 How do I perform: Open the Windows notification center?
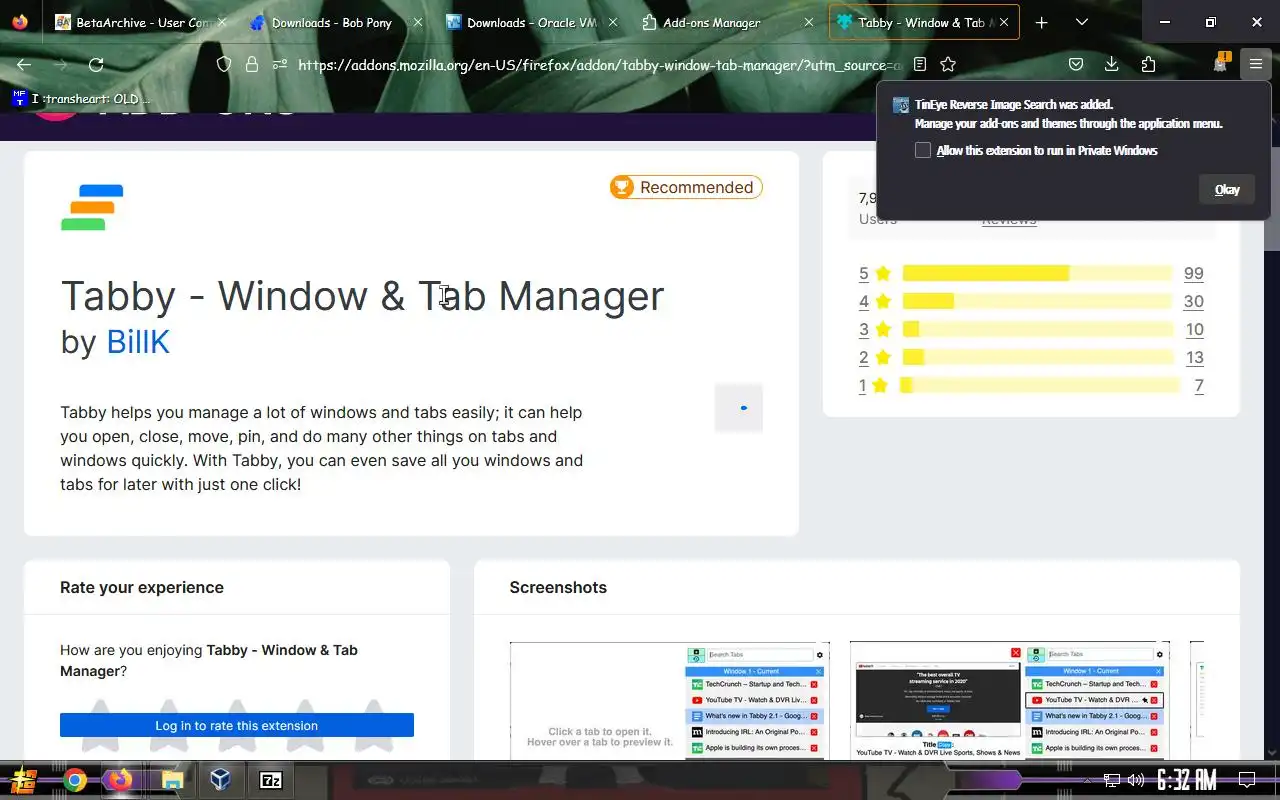[x=1247, y=780]
